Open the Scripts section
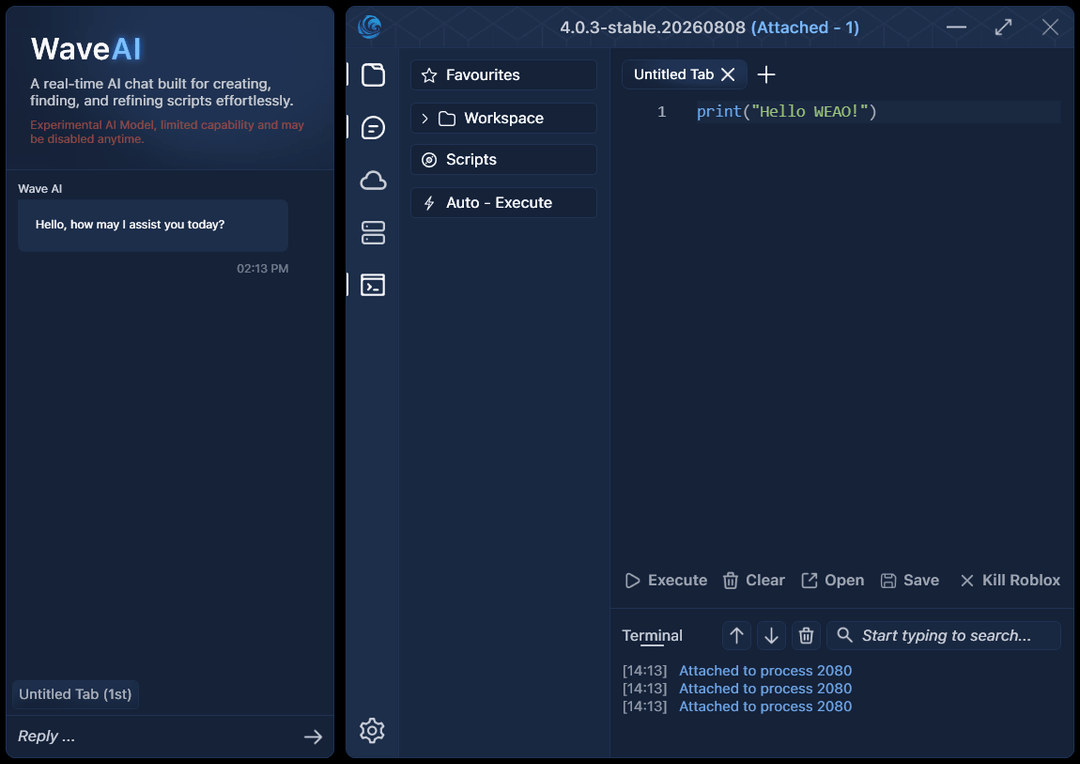This screenshot has width=1080, height=764. (x=503, y=160)
